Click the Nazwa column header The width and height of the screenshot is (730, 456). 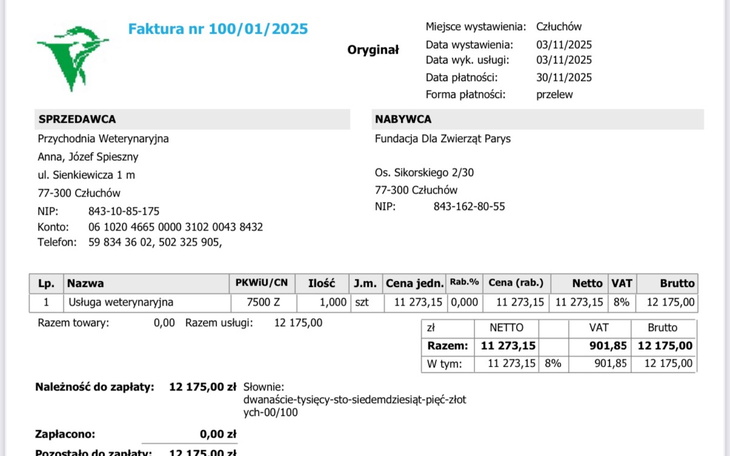pyautogui.click(x=86, y=283)
